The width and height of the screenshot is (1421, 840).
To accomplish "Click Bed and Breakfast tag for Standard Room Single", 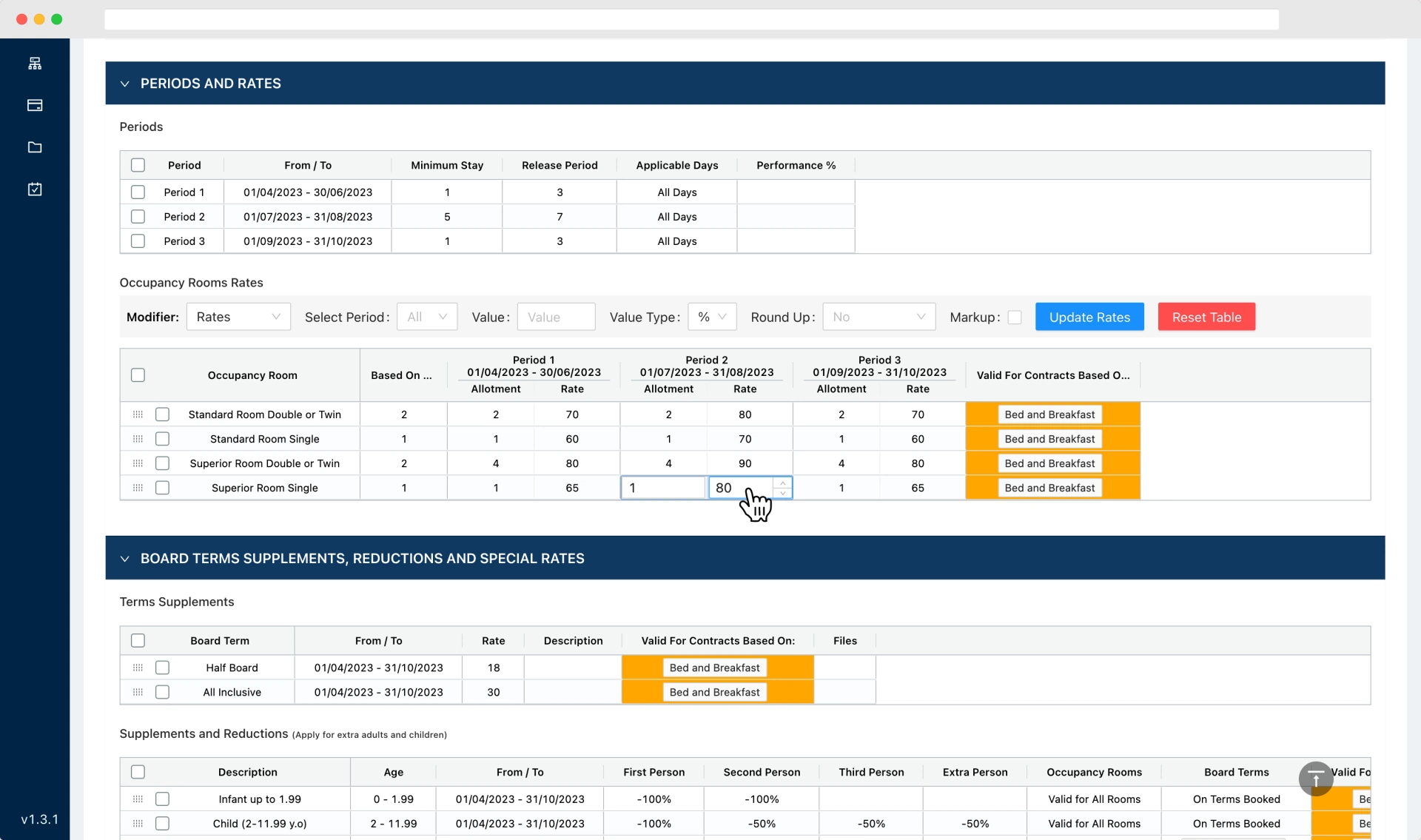I will point(1049,439).
